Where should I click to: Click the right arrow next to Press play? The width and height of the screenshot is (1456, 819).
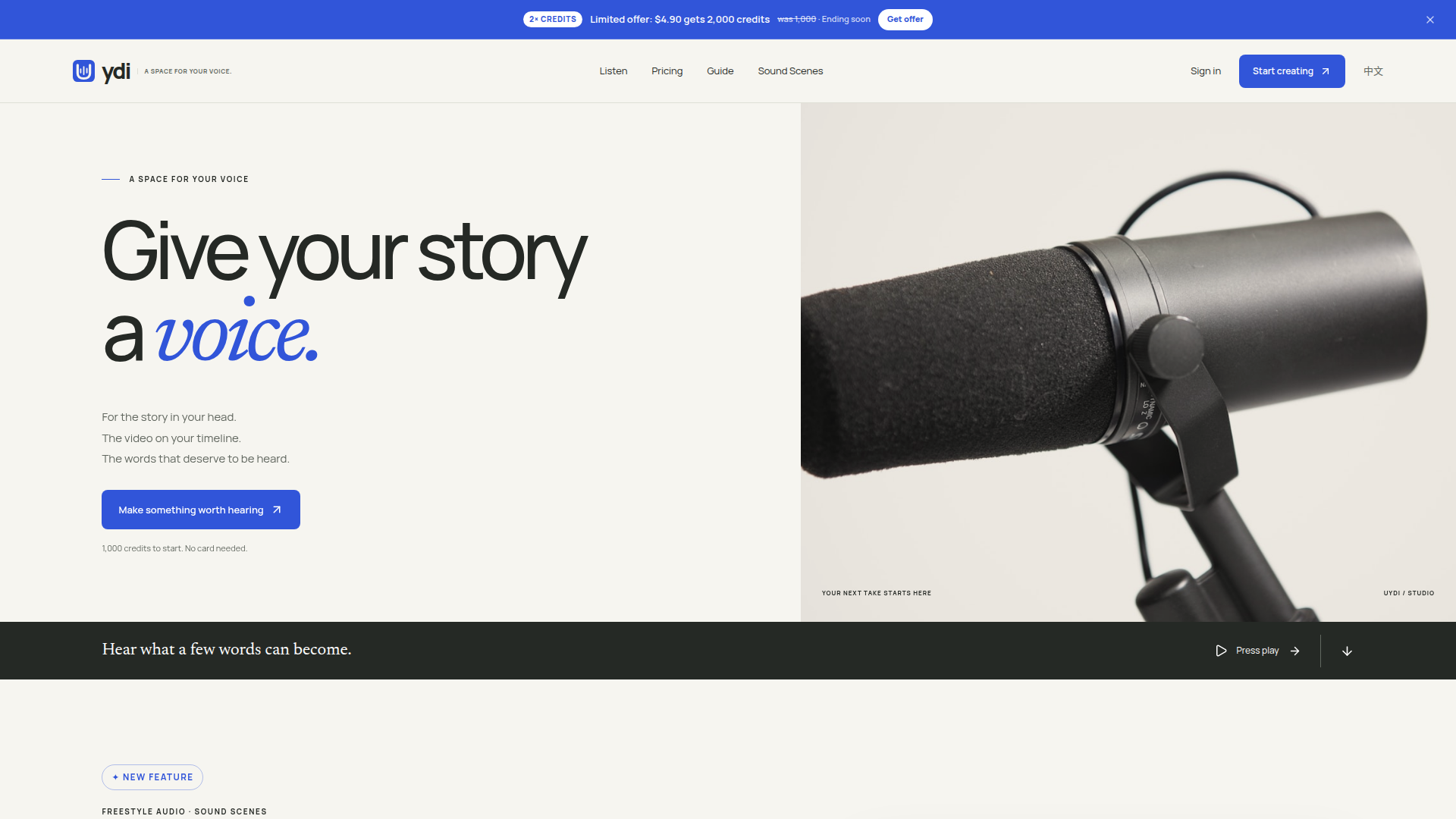coord(1295,651)
